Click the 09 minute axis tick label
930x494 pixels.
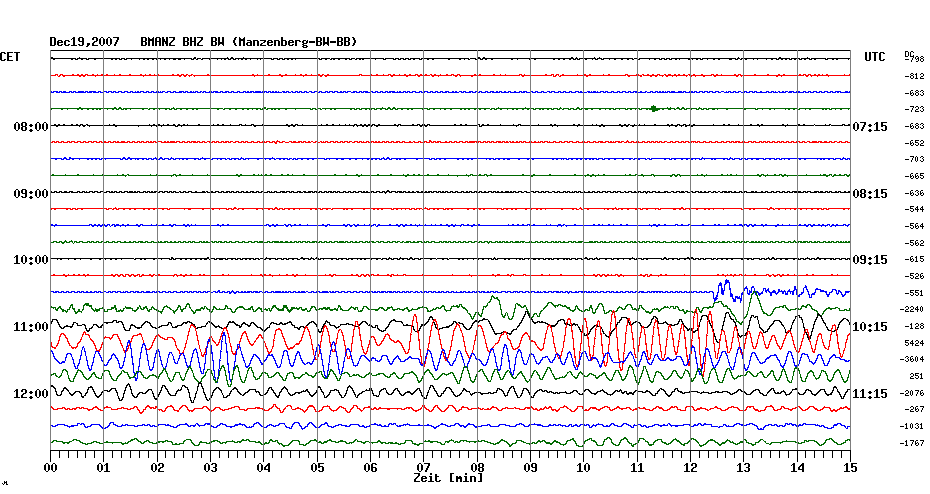tap(530, 468)
